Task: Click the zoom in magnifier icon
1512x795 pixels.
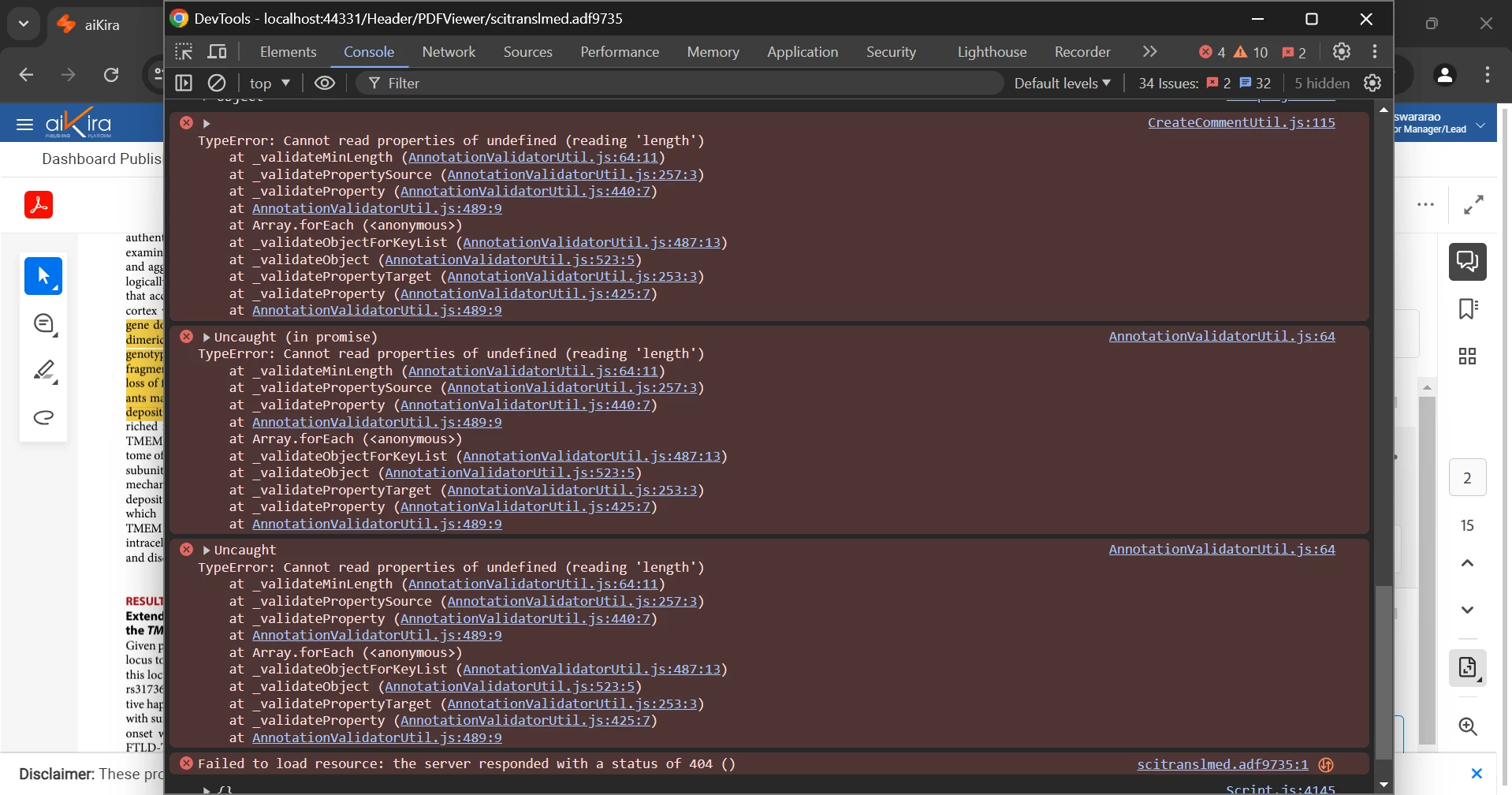Action: coord(1467,726)
